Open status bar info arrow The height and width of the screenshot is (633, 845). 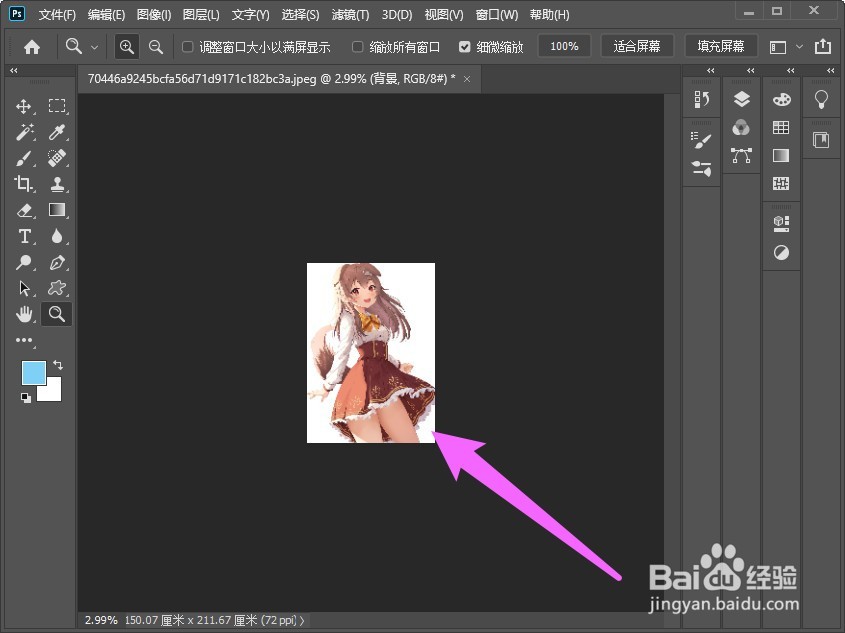pos(302,621)
